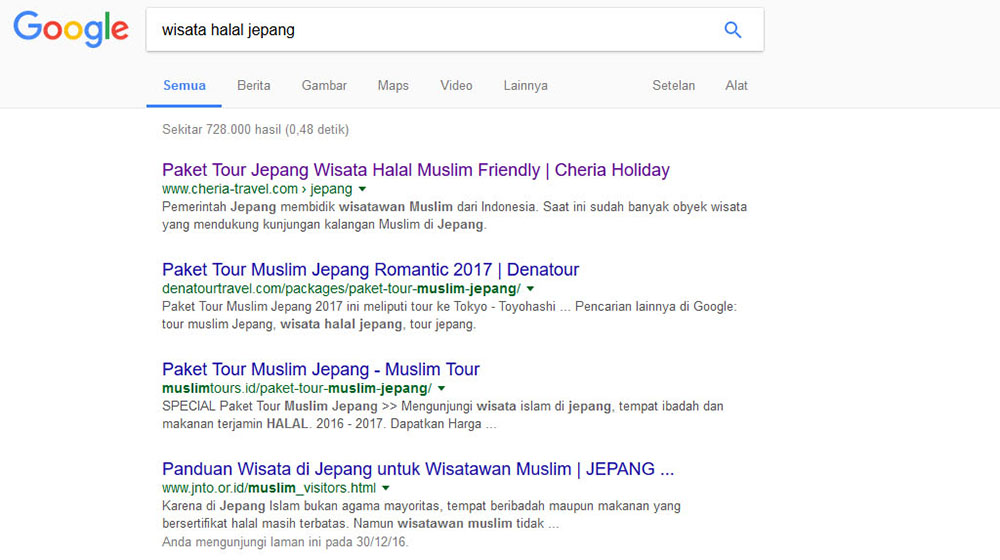Expand dropdown arrow beside cheria-travel.com URL

pos(363,189)
